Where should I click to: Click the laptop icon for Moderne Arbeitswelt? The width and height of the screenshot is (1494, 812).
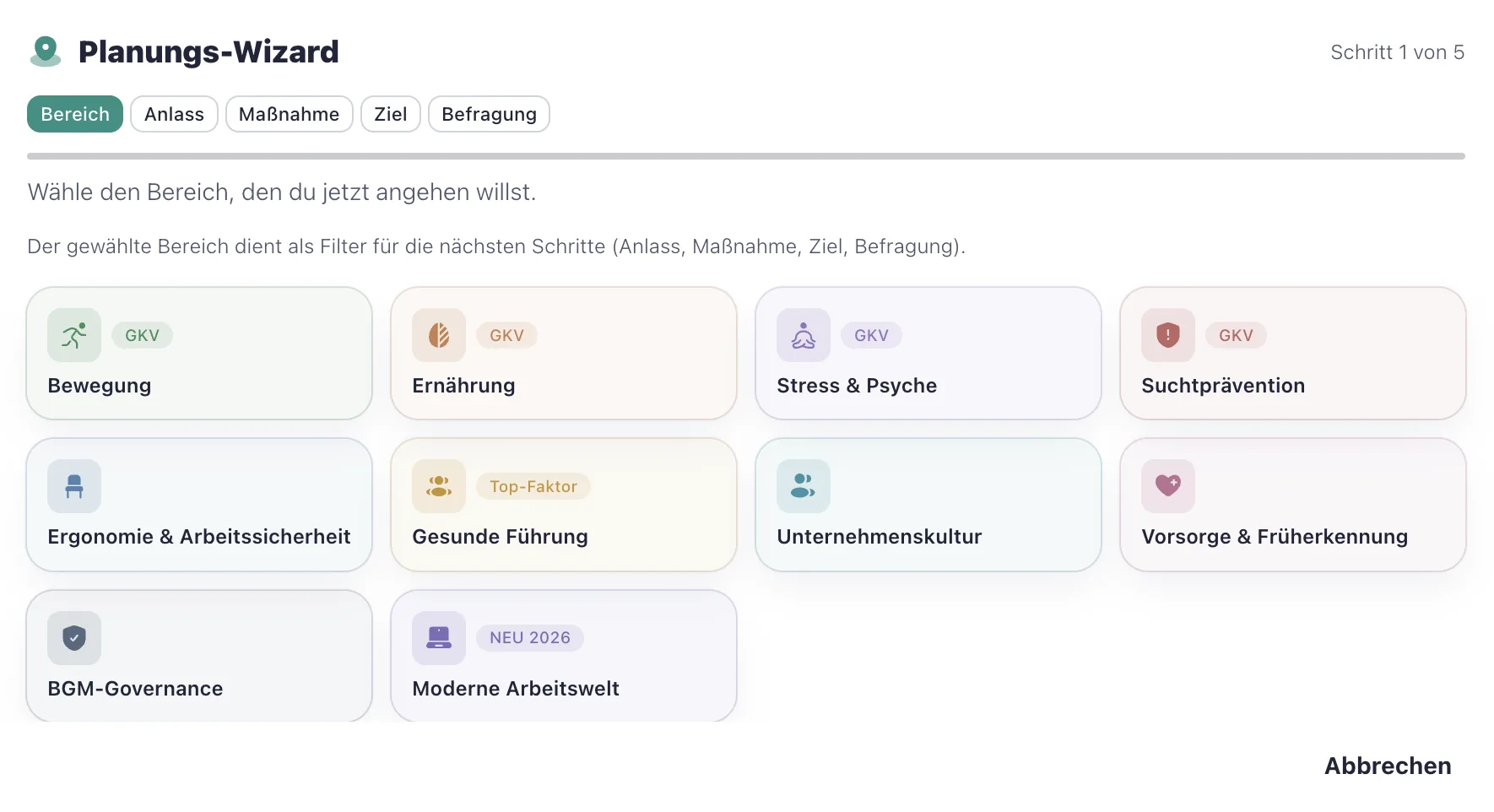(439, 638)
